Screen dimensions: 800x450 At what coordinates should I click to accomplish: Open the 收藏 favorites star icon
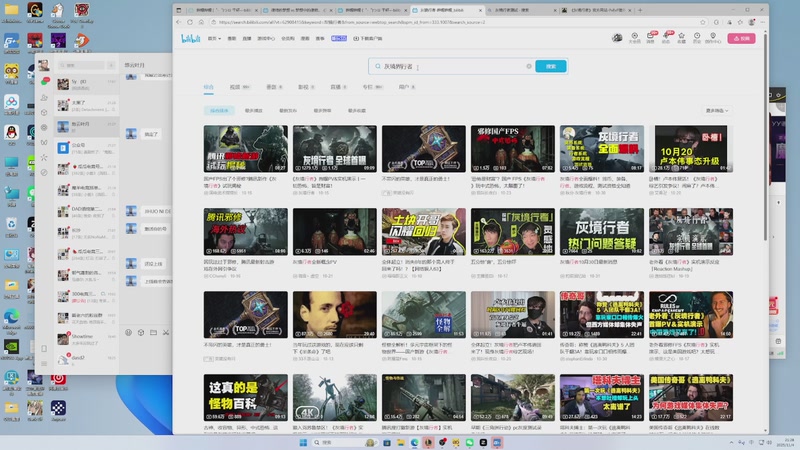point(681,38)
